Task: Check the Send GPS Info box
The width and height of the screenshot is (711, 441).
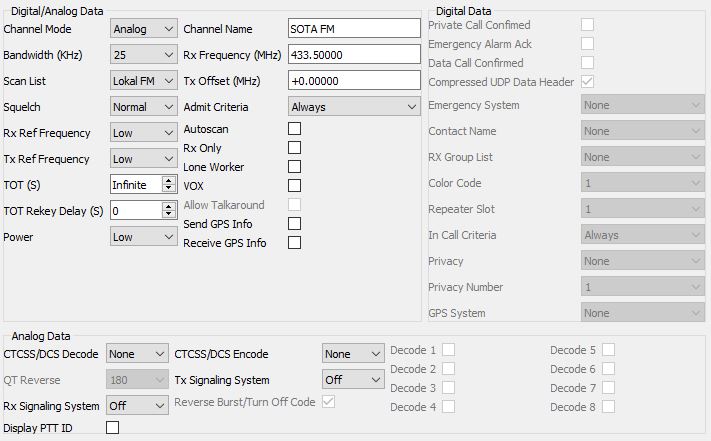Action: 294,224
